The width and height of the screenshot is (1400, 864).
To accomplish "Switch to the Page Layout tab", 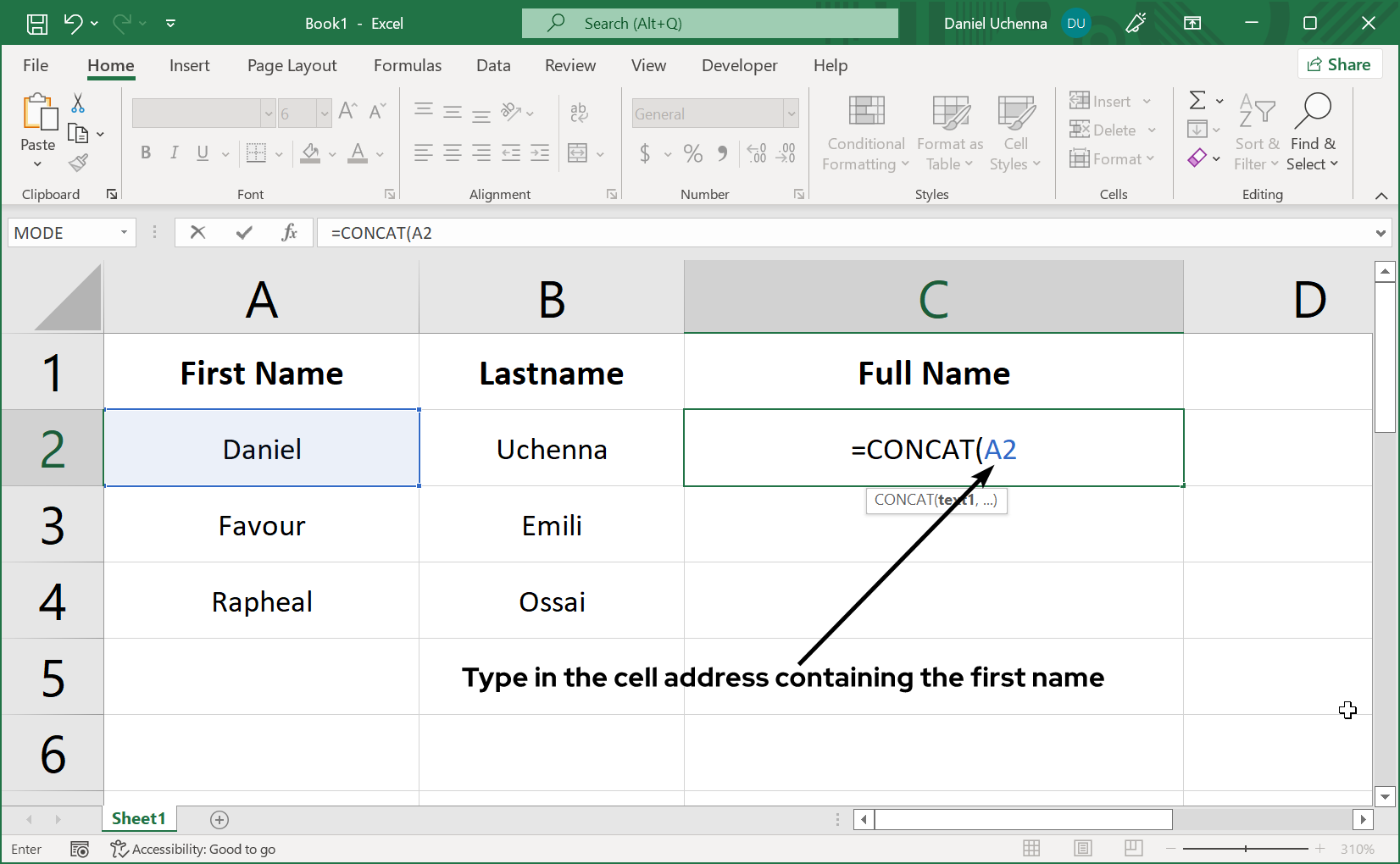I will tap(292, 65).
